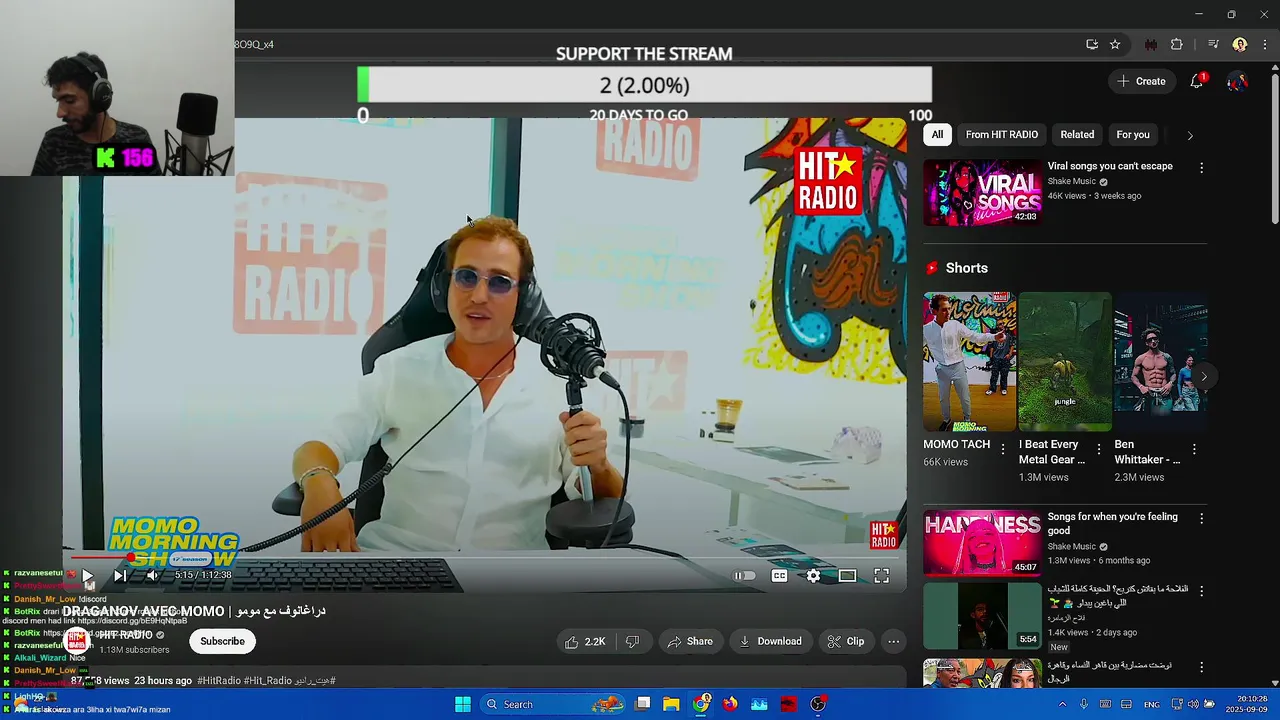The width and height of the screenshot is (1280, 720).
Task: Download the video
Action: tap(770, 641)
